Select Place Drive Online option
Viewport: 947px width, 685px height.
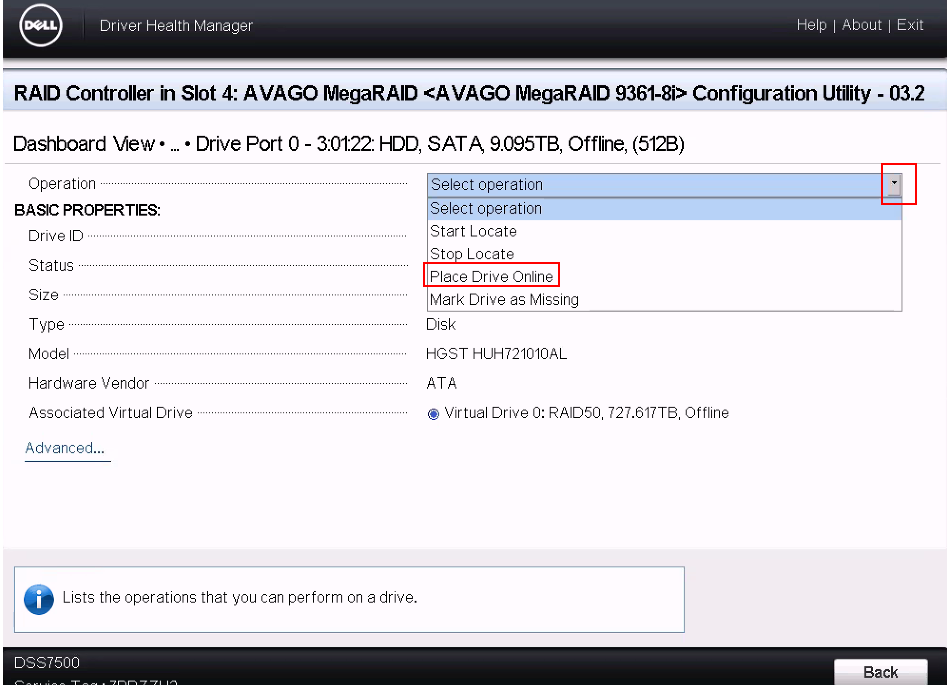click(x=491, y=277)
